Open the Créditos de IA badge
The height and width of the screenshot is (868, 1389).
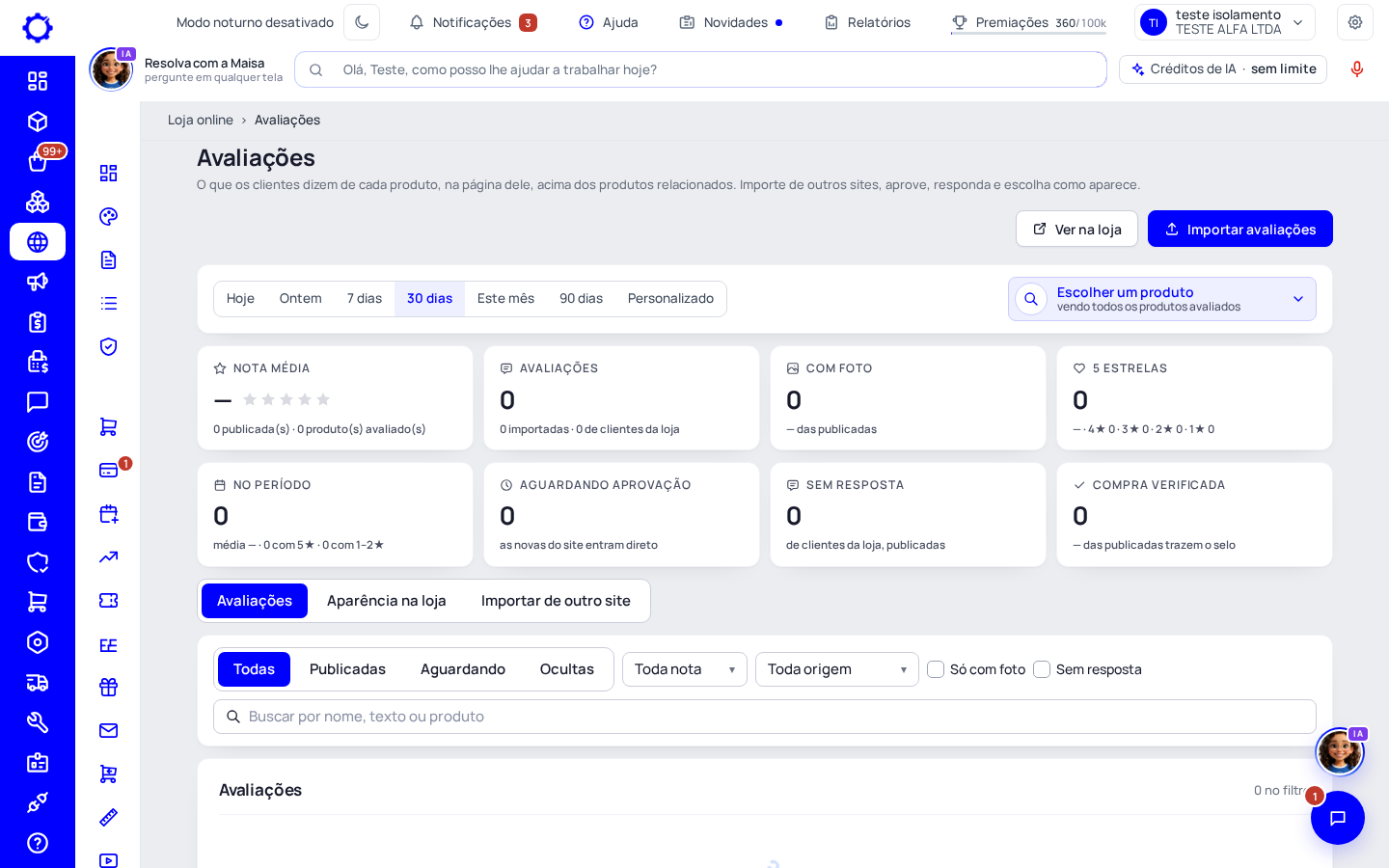point(1223,69)
